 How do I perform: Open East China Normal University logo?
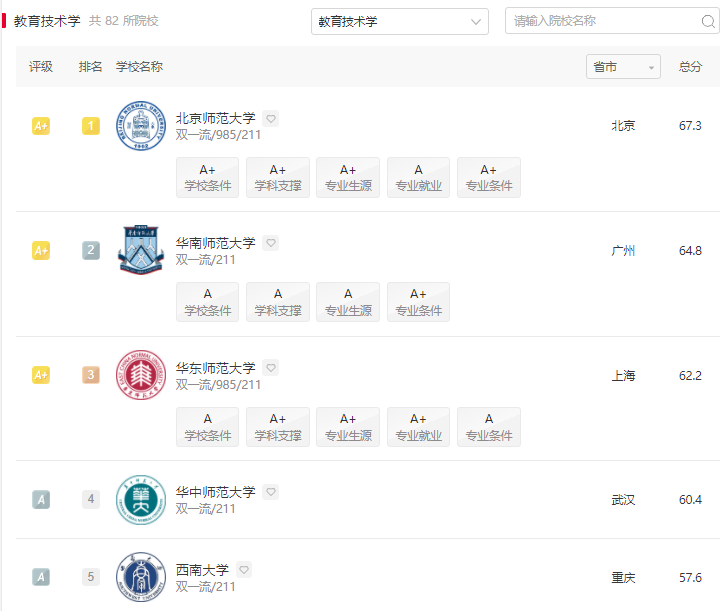coord(141,375)
